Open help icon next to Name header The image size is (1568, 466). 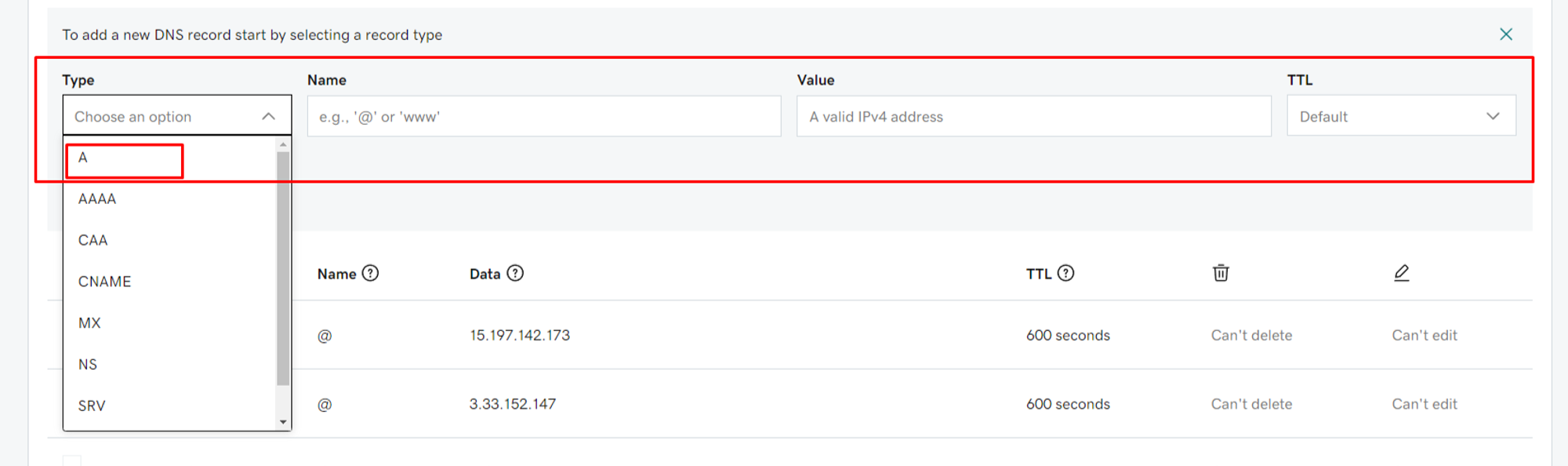coord(371,273)
